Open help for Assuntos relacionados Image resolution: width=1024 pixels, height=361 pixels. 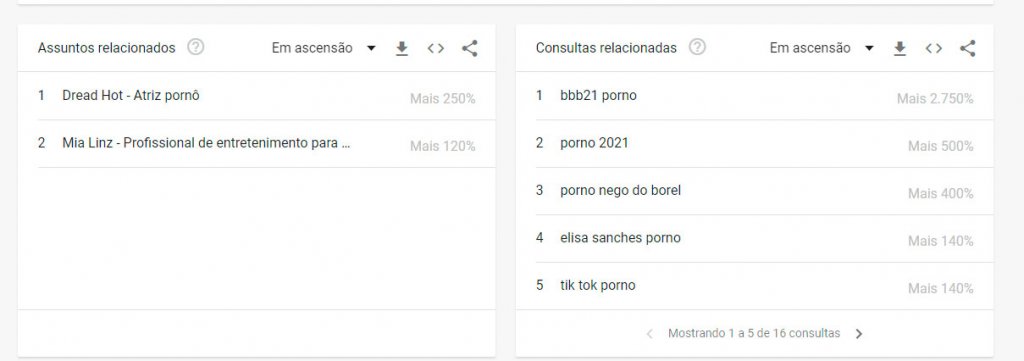(x=195, y=48)
